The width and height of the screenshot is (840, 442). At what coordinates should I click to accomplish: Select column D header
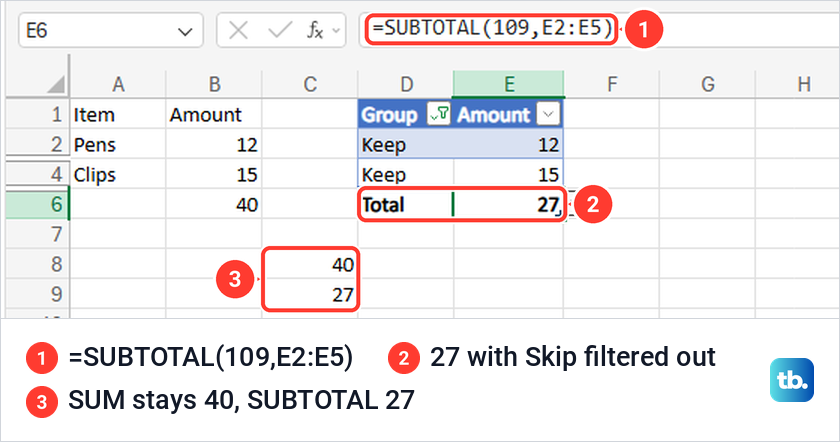[x=406, y=84]
